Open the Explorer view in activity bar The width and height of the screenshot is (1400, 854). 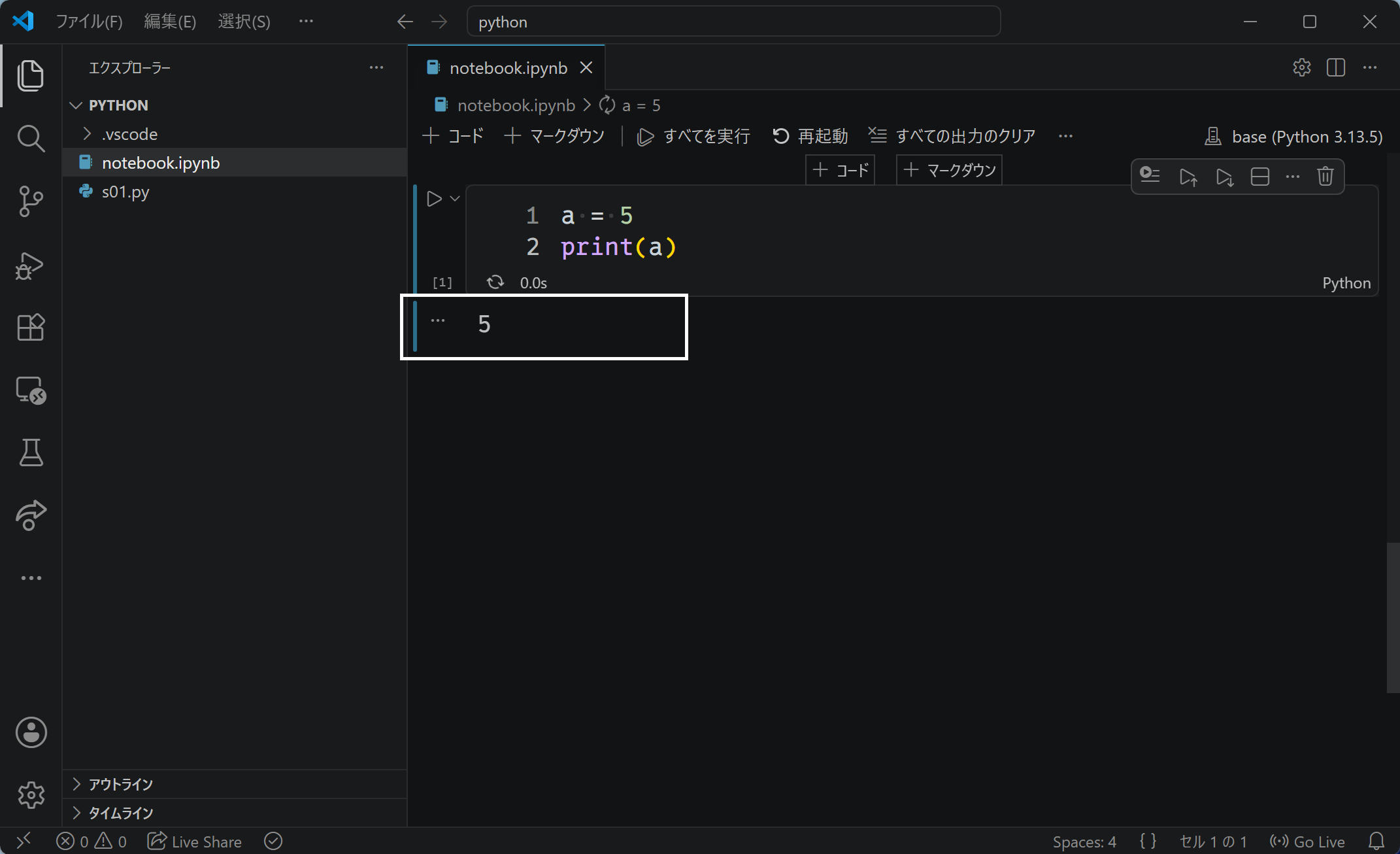(x=31, y=75)
